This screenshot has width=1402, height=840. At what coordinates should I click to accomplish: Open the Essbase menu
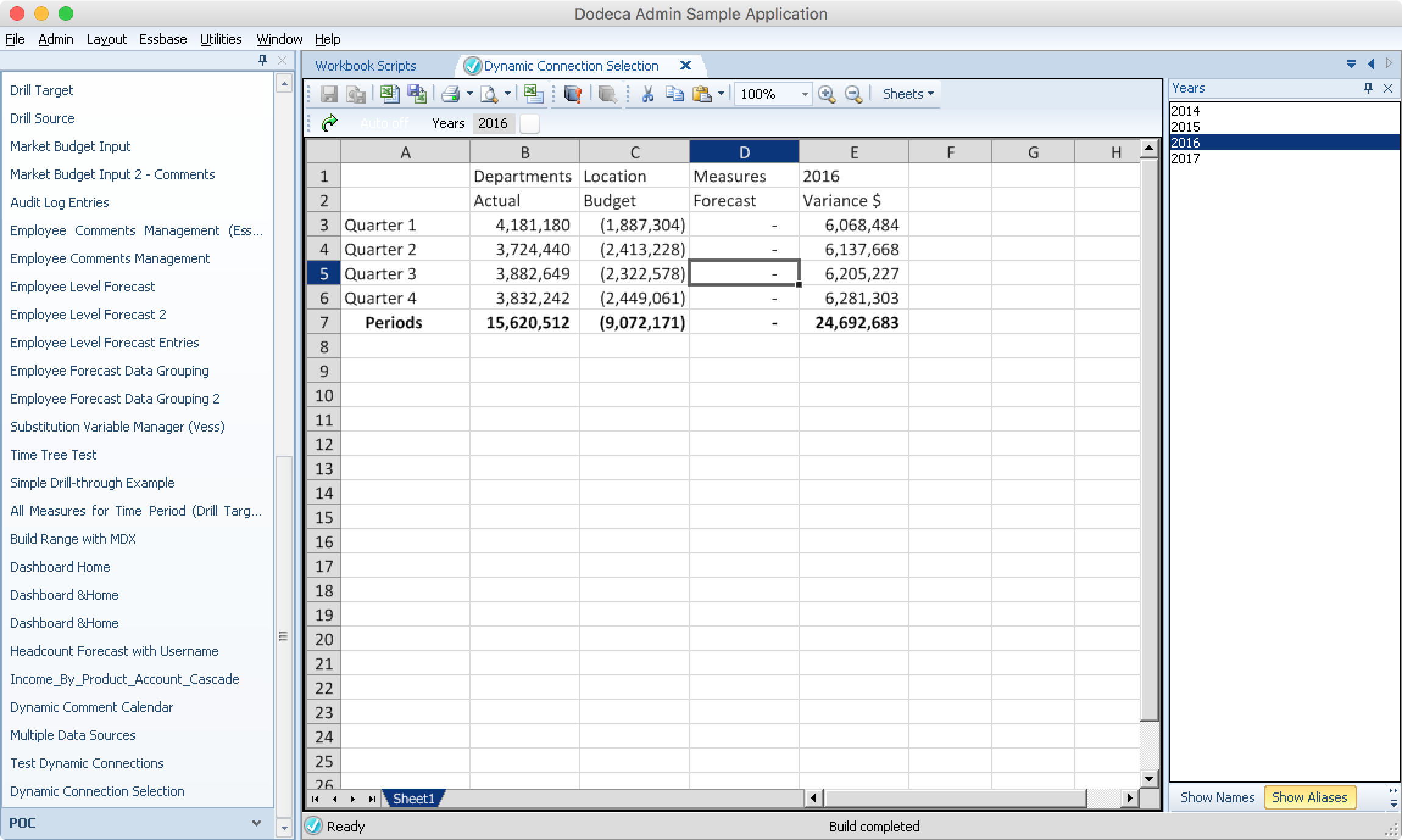(163, 39)
